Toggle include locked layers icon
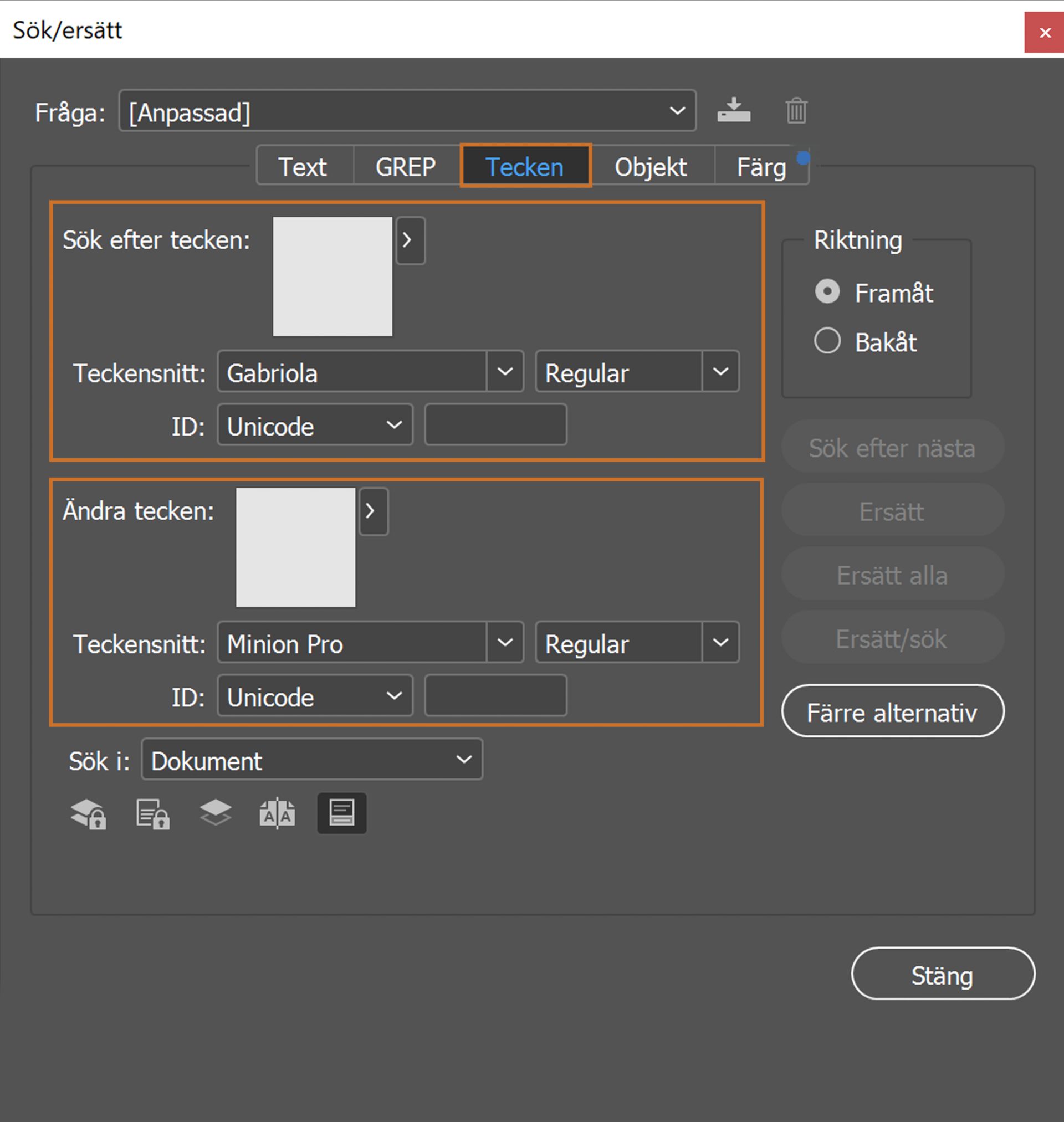The image size is (1064, 1122). point(89,814)
